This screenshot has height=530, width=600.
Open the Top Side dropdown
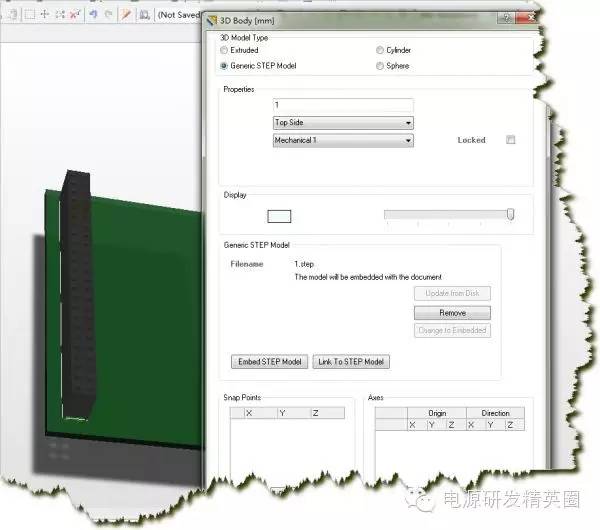coord(343,123)
